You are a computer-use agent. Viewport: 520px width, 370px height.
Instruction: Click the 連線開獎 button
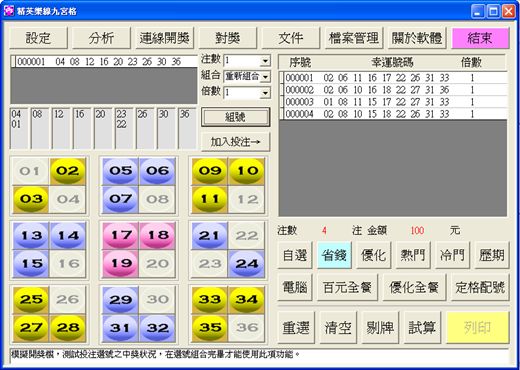tap(165, 38)
